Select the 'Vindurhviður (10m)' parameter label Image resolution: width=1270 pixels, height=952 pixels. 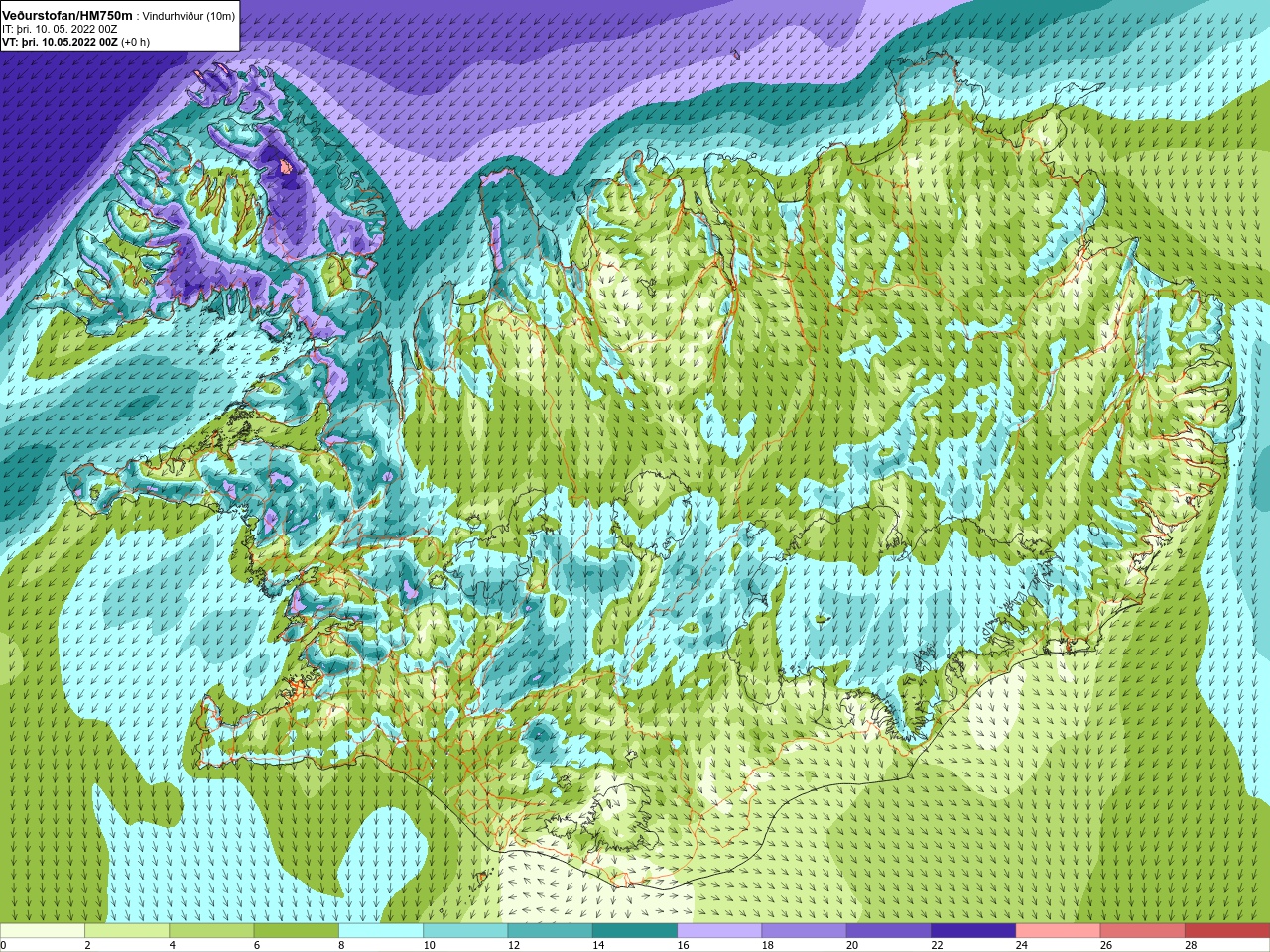click(x=189, y=16)
